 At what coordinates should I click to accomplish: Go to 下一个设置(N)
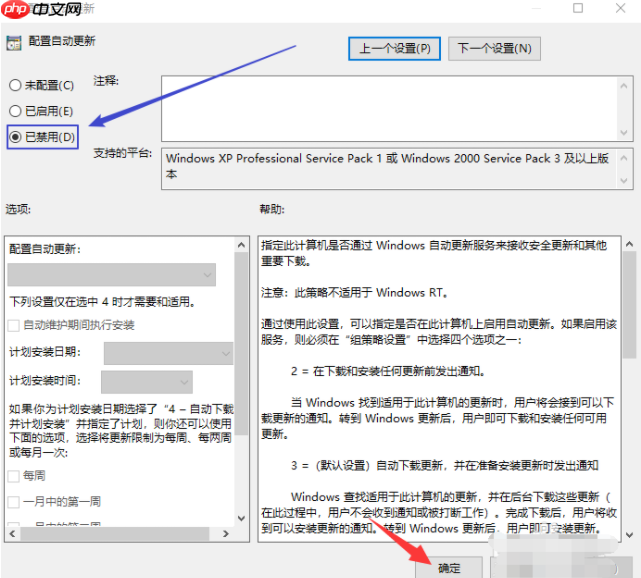pyautogui.click(x=494, y=49)
